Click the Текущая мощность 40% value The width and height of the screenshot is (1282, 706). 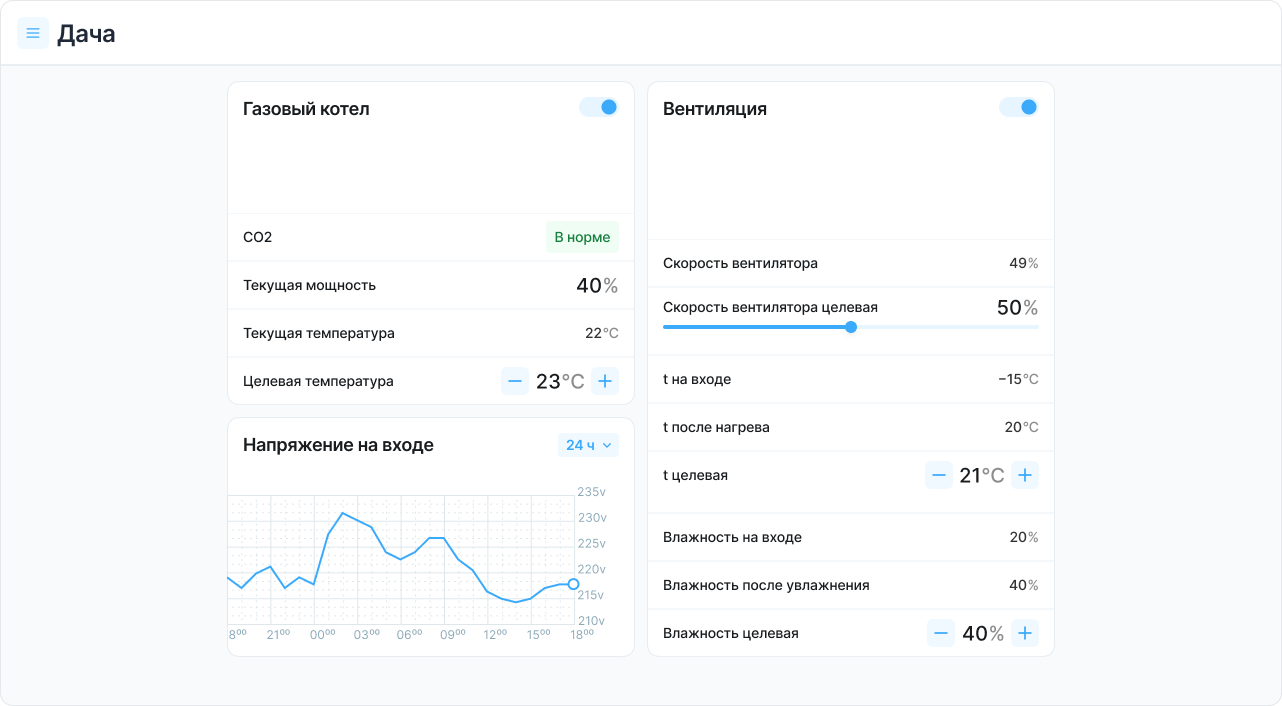click(x=597, y=285)
